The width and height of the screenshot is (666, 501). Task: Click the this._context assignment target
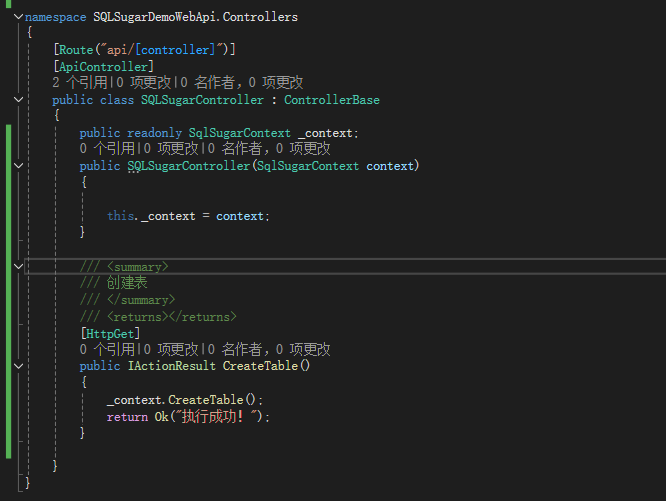point(151,216)
